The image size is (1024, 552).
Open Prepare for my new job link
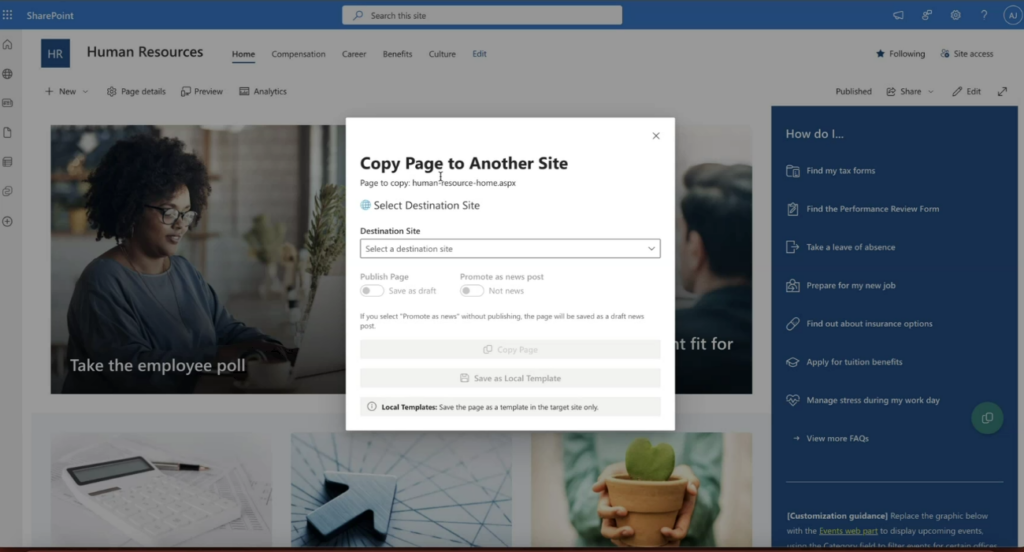click(850, 285)
